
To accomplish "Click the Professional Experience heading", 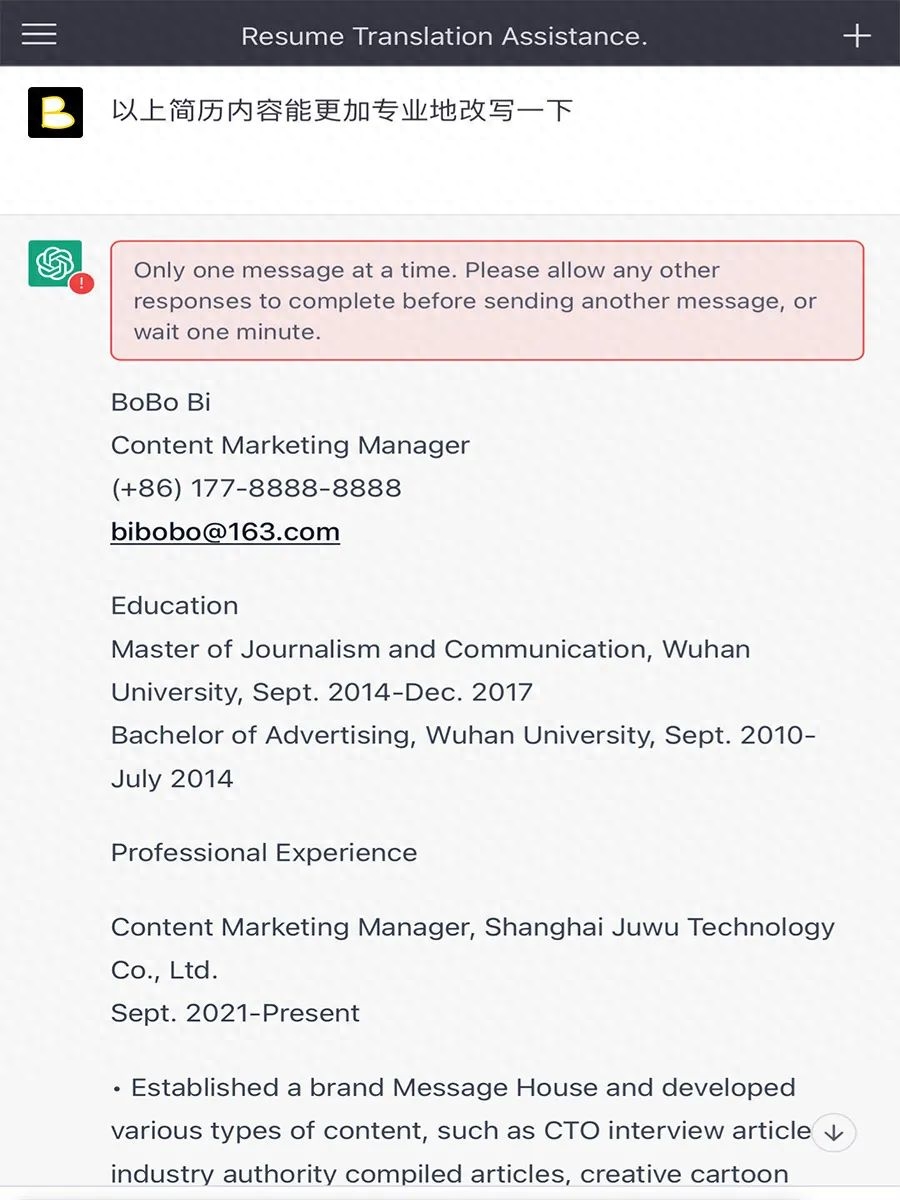I will pyautogui.click(x=264, y=853).
